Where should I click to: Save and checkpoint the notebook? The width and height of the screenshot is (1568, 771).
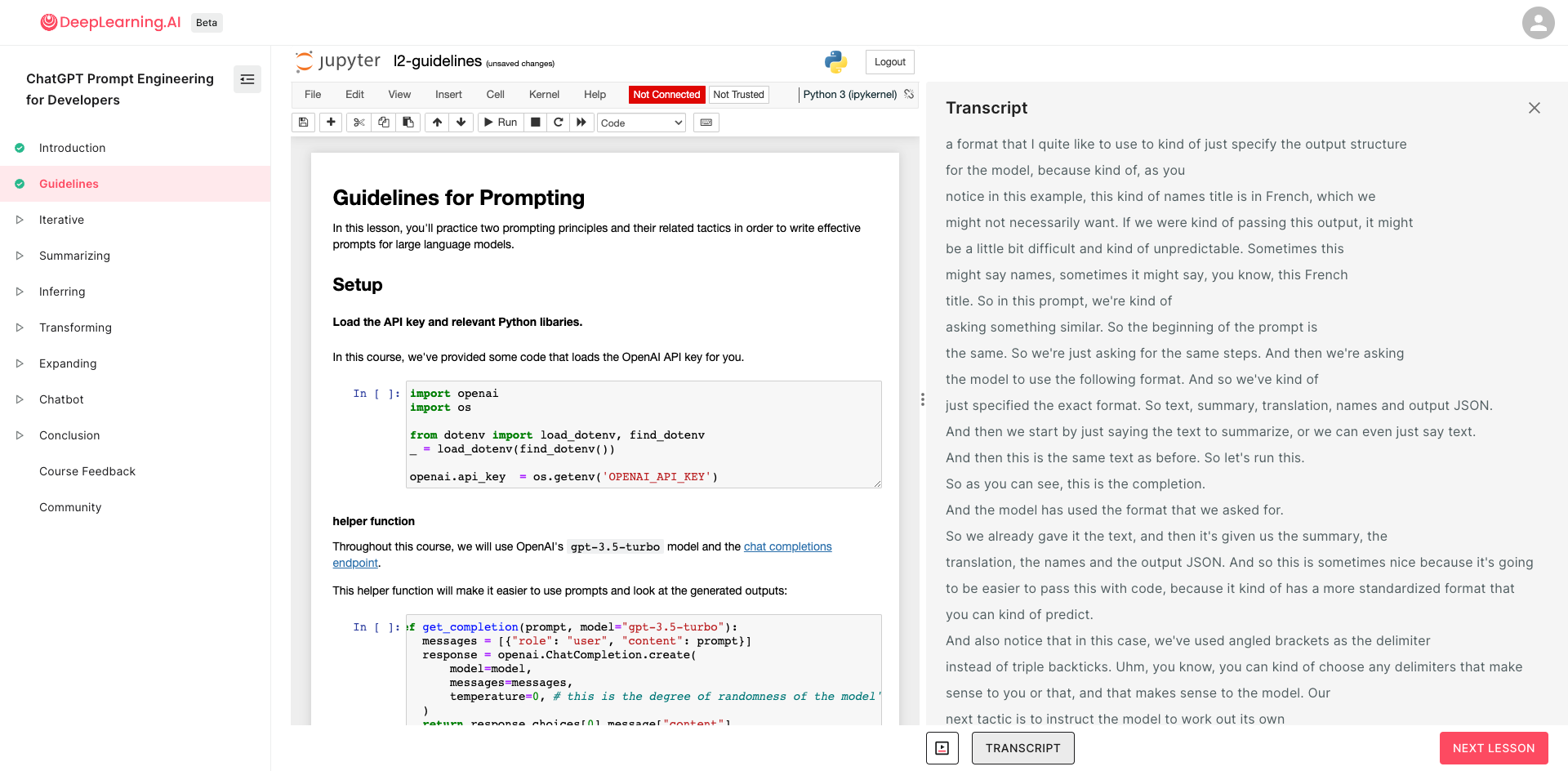303,123
